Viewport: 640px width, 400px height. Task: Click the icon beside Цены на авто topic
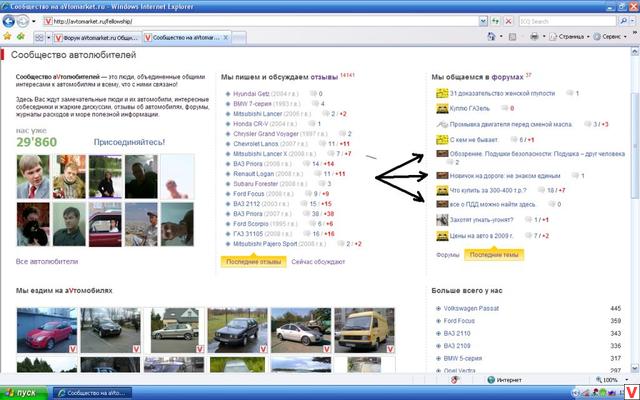click(442, 236)
